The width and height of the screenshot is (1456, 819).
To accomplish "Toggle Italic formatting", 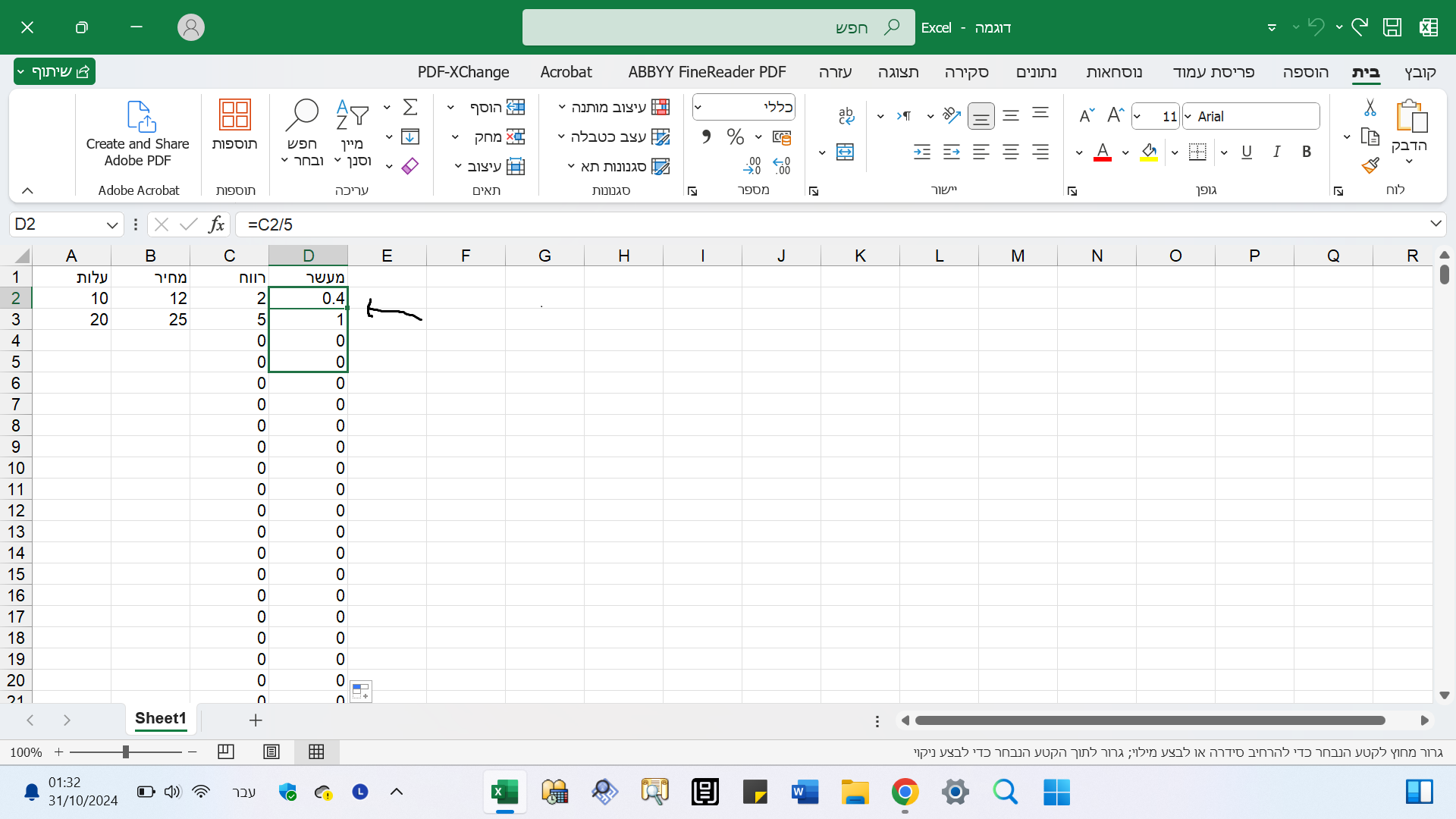I will tap(1277, 152).
